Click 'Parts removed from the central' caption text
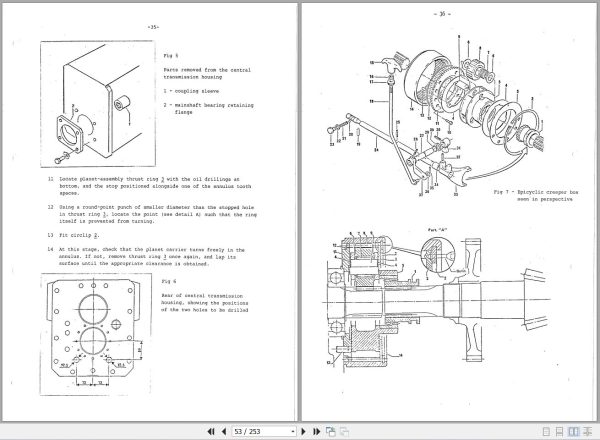 coord(207,70)
